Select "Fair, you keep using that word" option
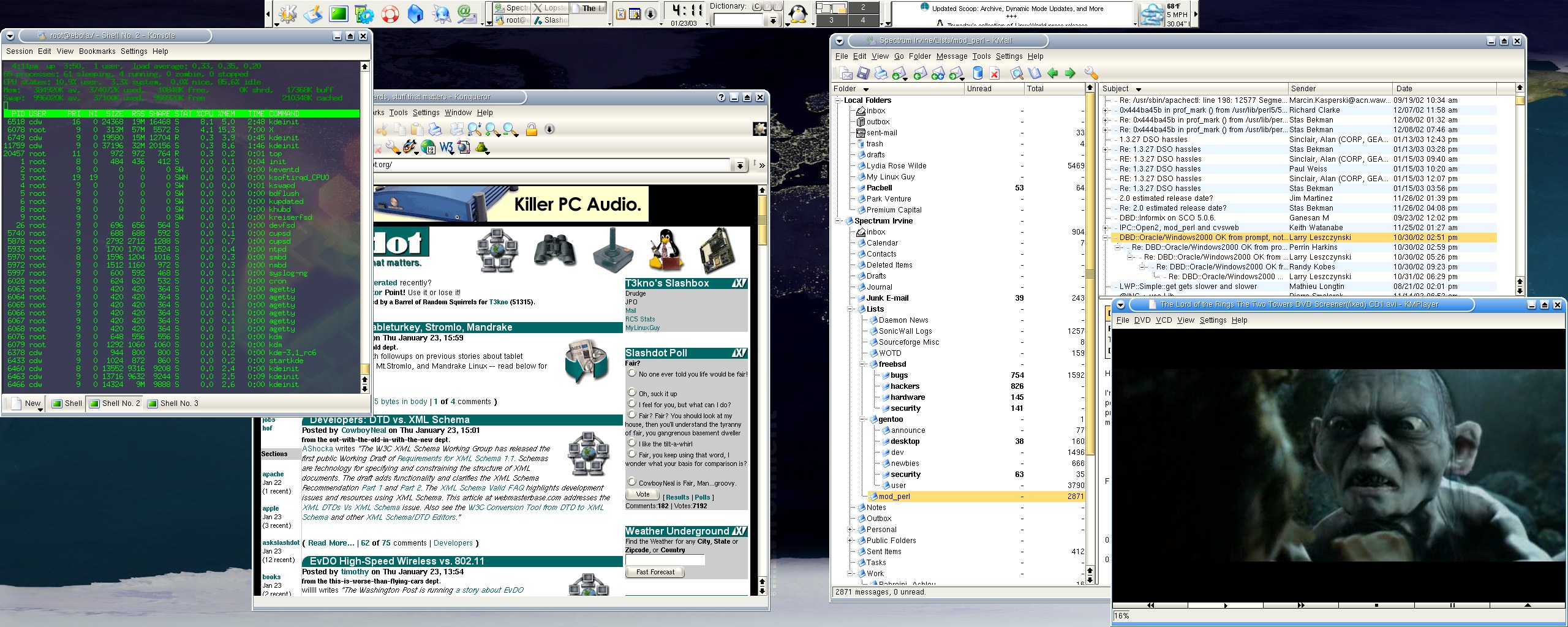 (x=632, y=454)
